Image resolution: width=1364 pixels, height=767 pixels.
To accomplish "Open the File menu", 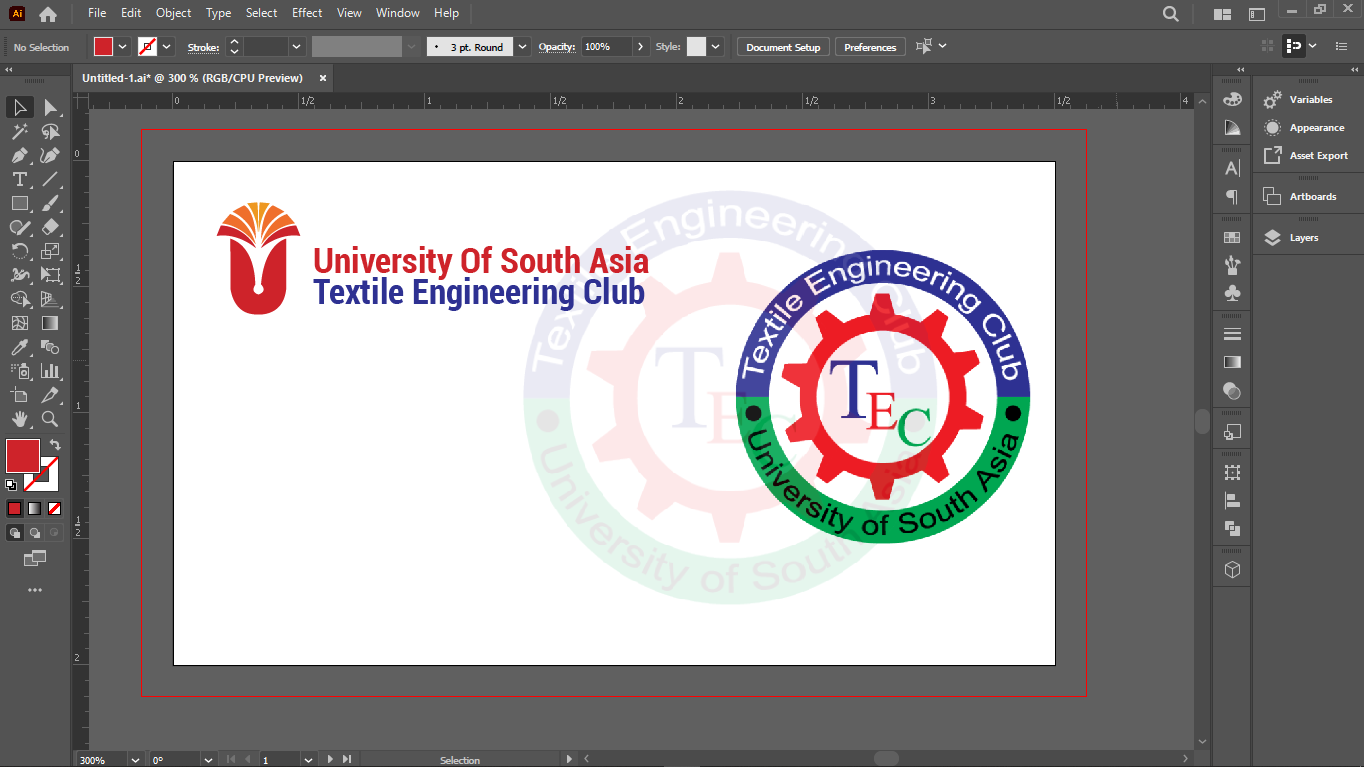I will tap(97, 13).
